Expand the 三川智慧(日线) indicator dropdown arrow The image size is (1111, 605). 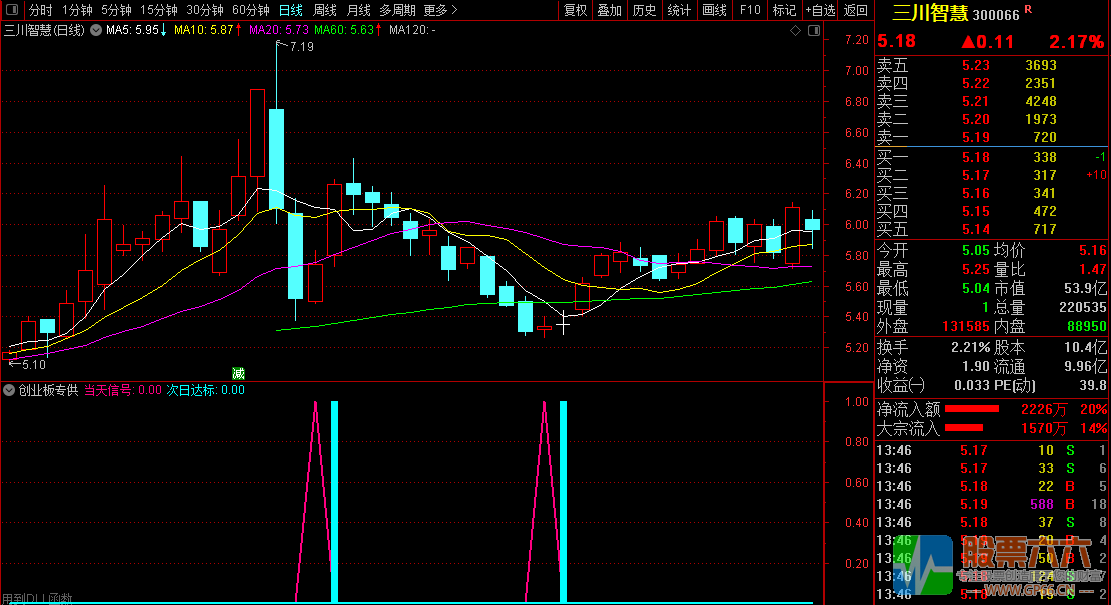pos(96,30)
